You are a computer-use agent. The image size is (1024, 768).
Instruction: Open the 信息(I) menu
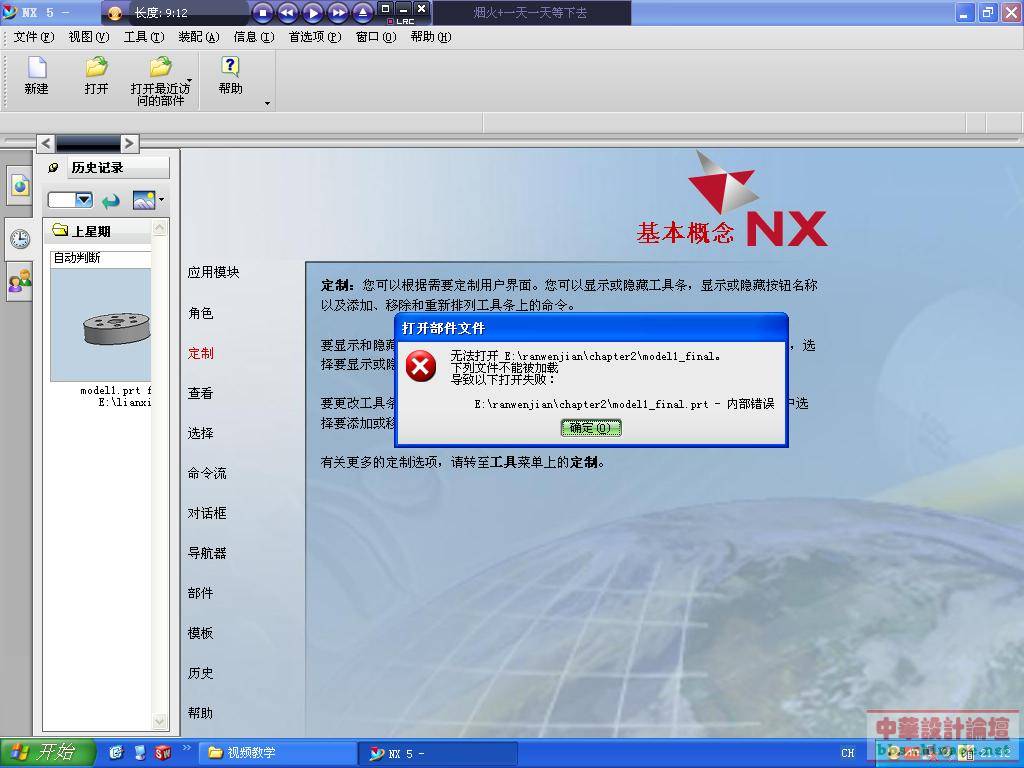[x=253, y=37]
